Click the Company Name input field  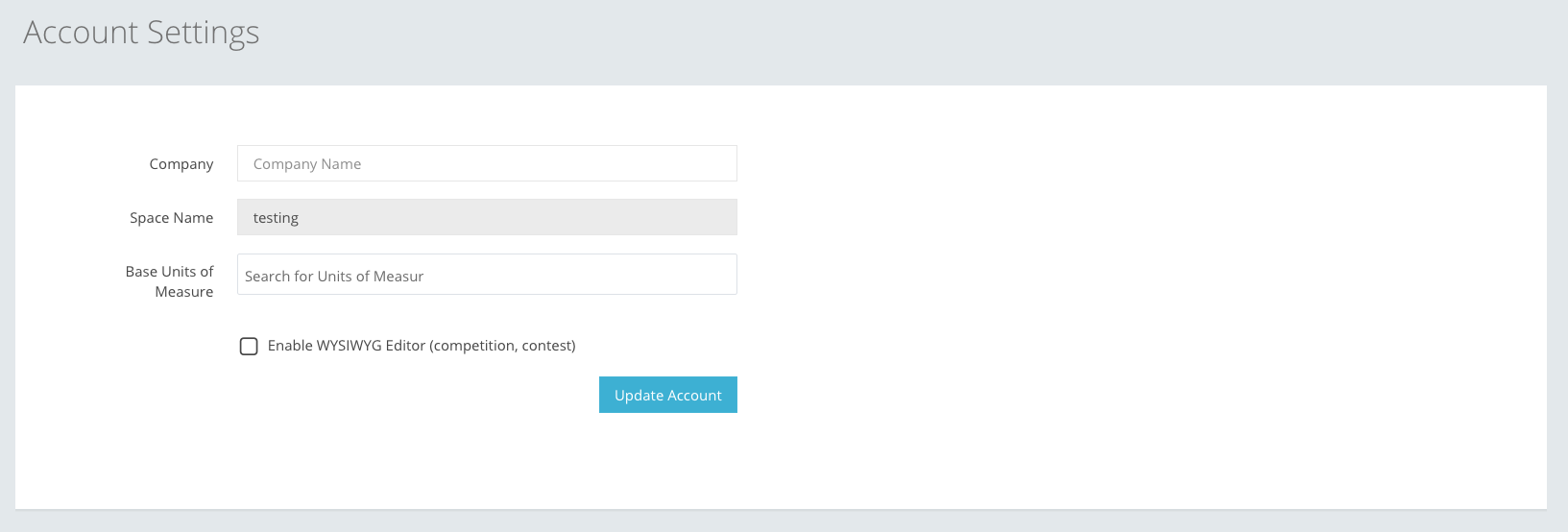[487, 163]
